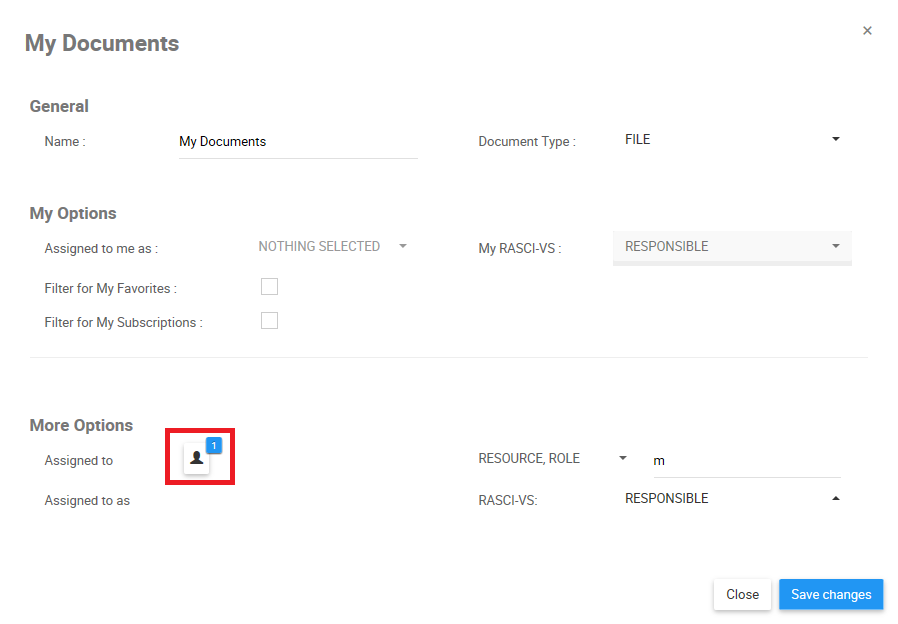
Task: Click the search field containing "m"
Action: pos(746,461)
